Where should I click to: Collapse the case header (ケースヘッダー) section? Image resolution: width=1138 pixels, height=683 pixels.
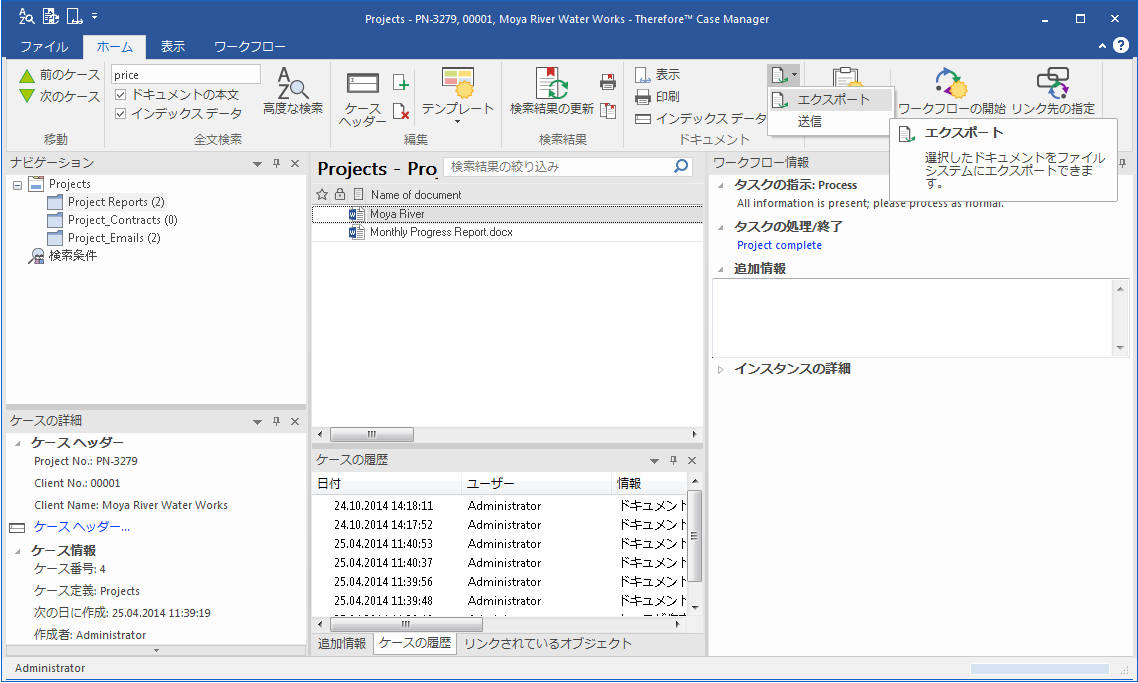coord(18,443)
